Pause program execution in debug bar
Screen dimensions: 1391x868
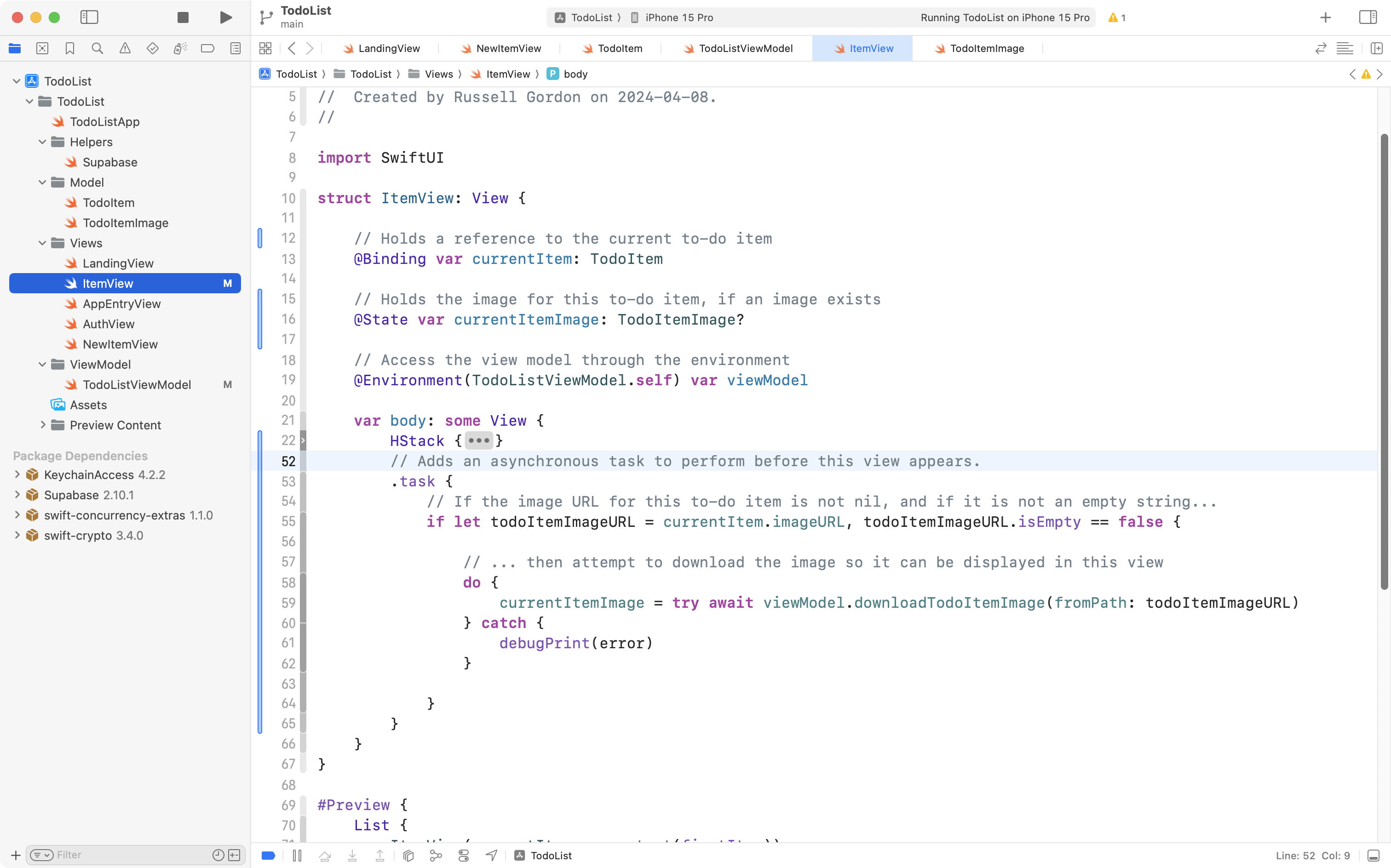coord(298,855)
